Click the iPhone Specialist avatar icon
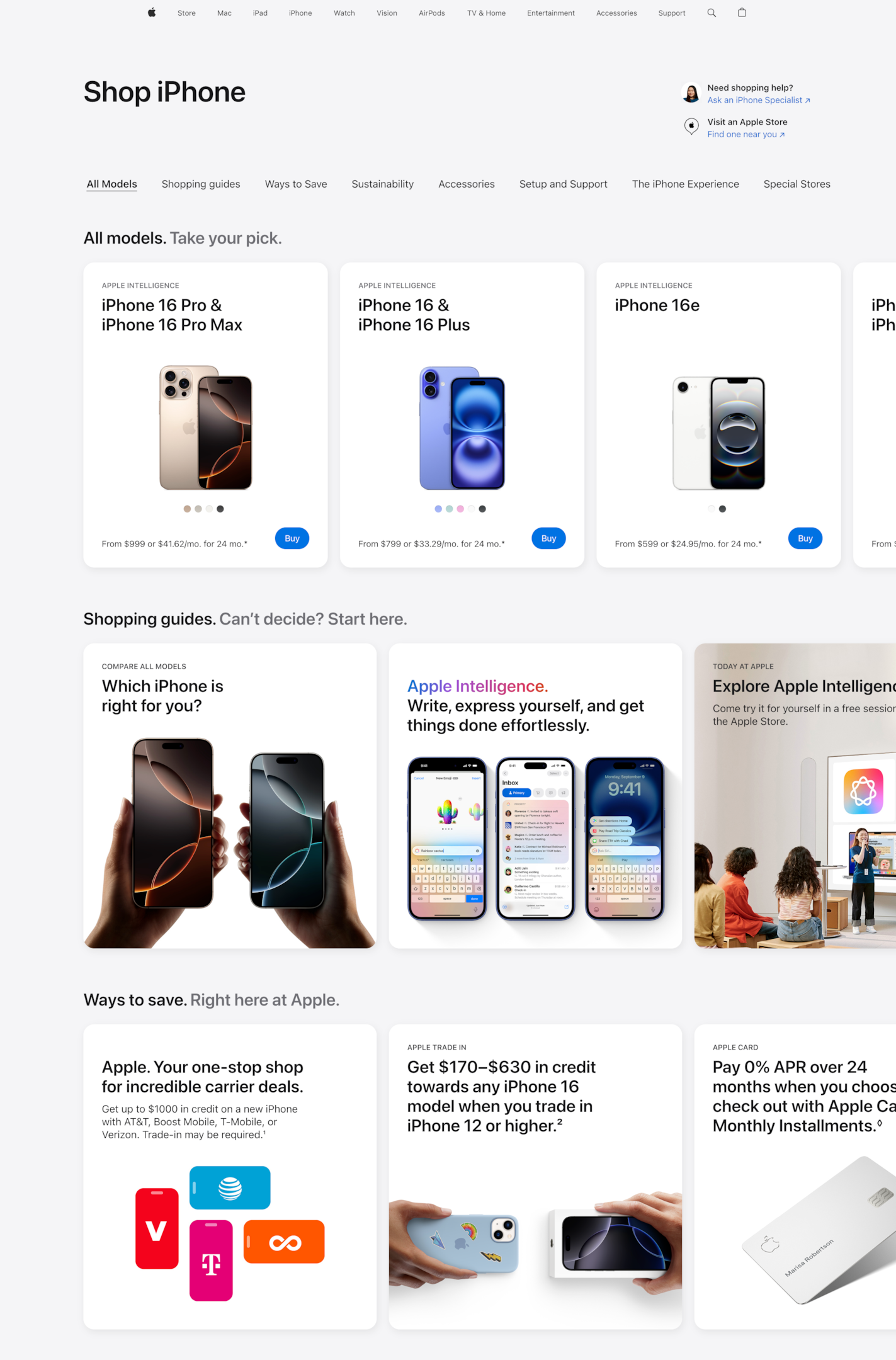This screenshot has height=1360, width=896. click(691, 93)
